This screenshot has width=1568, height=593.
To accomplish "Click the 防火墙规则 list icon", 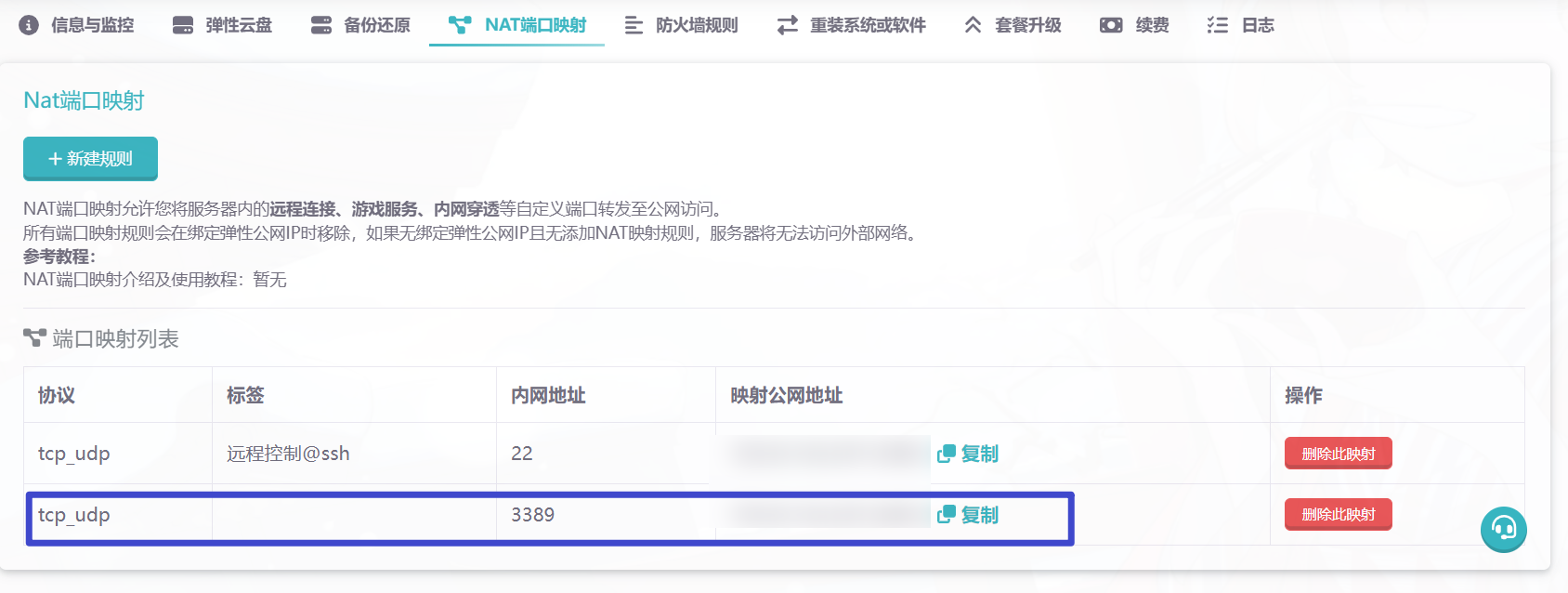I will point(634,25).
